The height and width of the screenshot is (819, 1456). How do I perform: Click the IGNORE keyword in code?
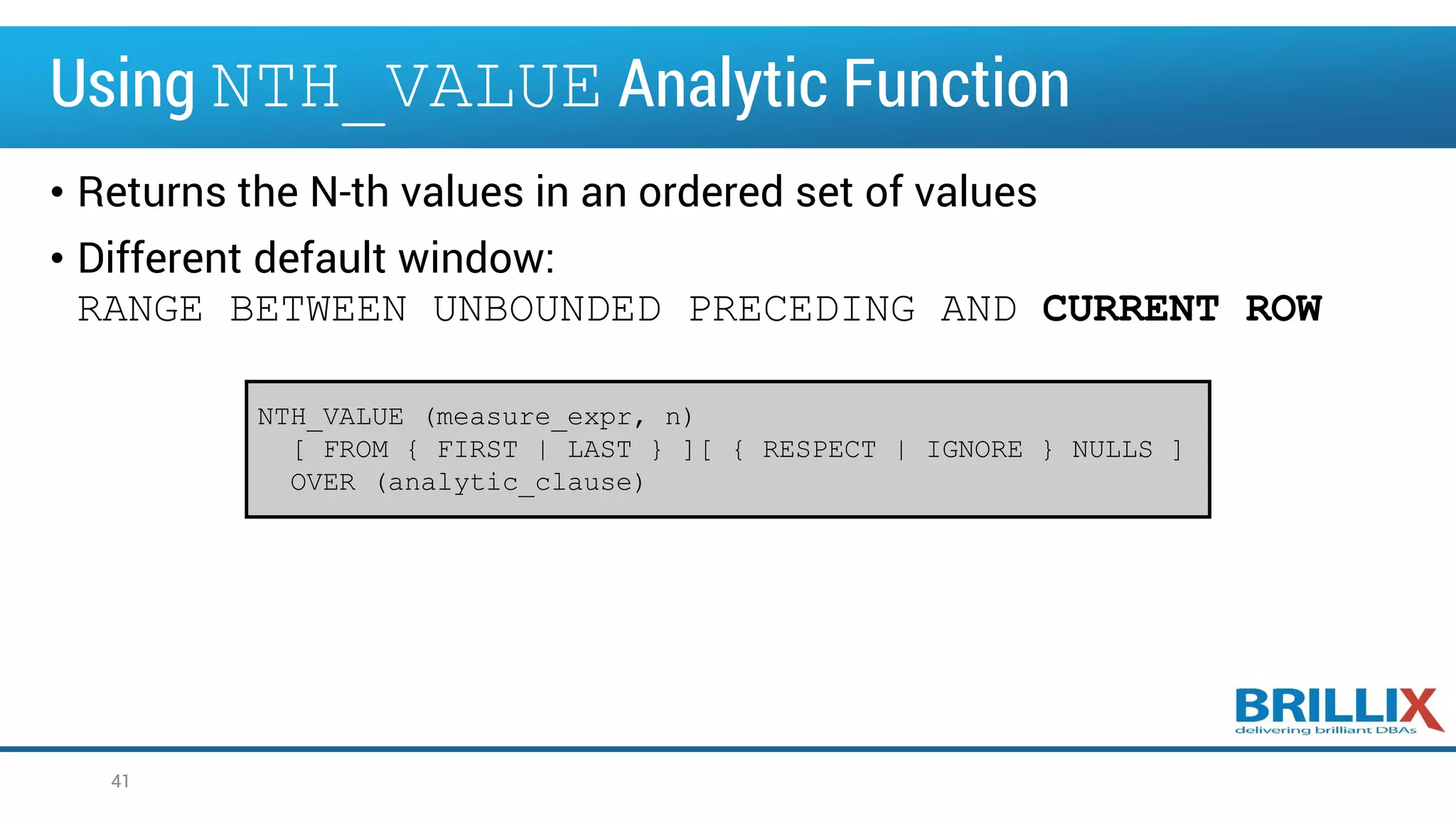point(974,449)
